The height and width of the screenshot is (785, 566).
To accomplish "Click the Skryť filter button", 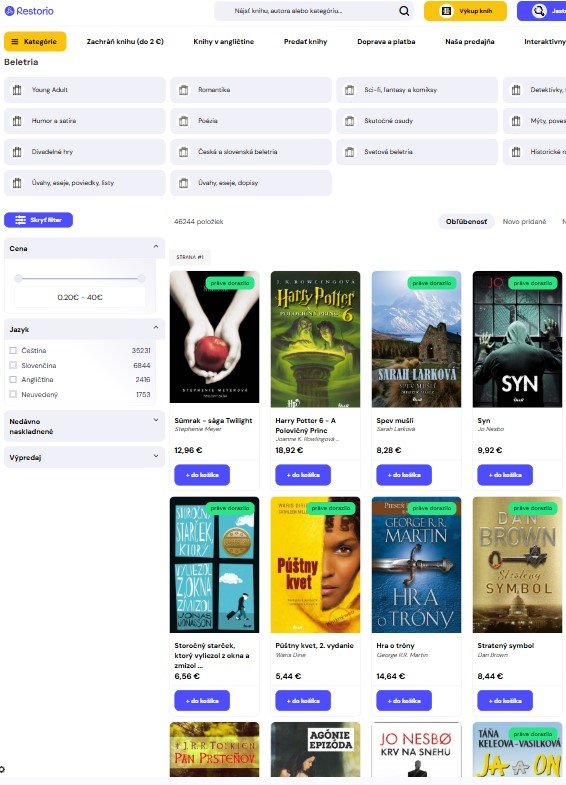I will [x=39, y=220].
